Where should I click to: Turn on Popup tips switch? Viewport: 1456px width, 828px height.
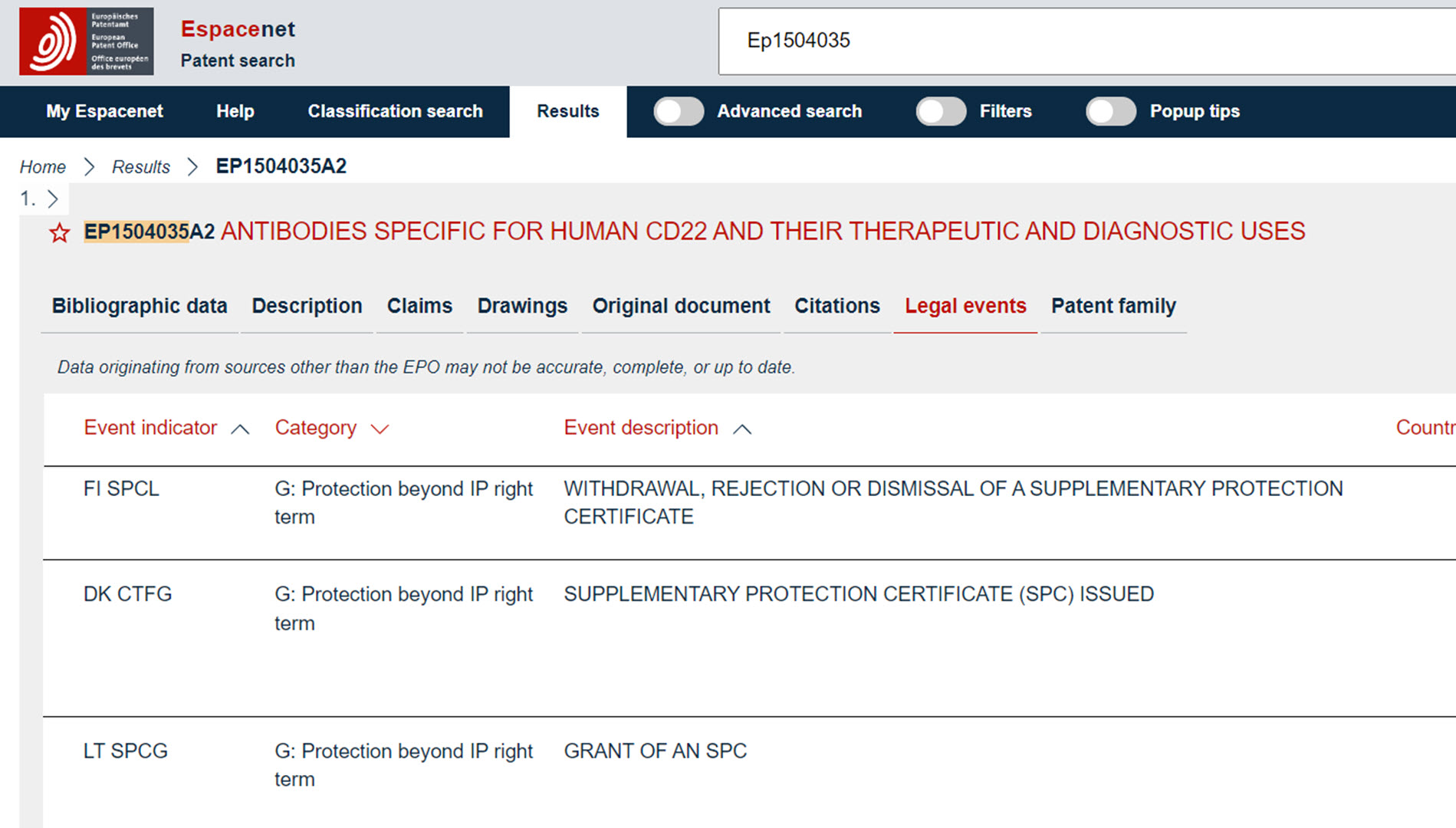tap(1110, 111)
